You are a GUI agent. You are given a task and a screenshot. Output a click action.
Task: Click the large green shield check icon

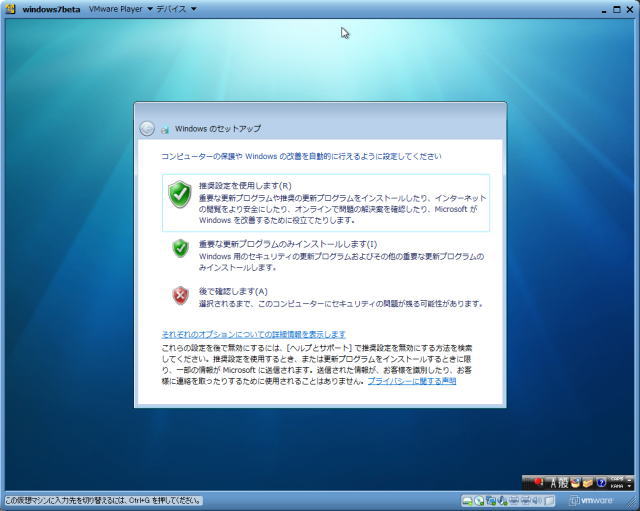click(180, 195)
